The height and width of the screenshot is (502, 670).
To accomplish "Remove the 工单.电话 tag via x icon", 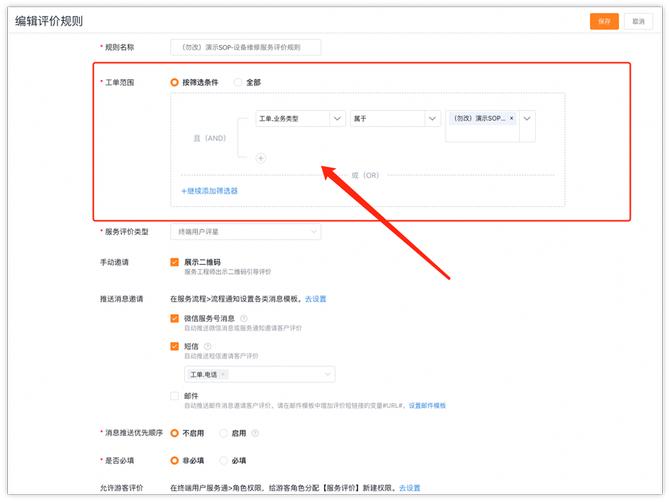I will tap(223, 375).
